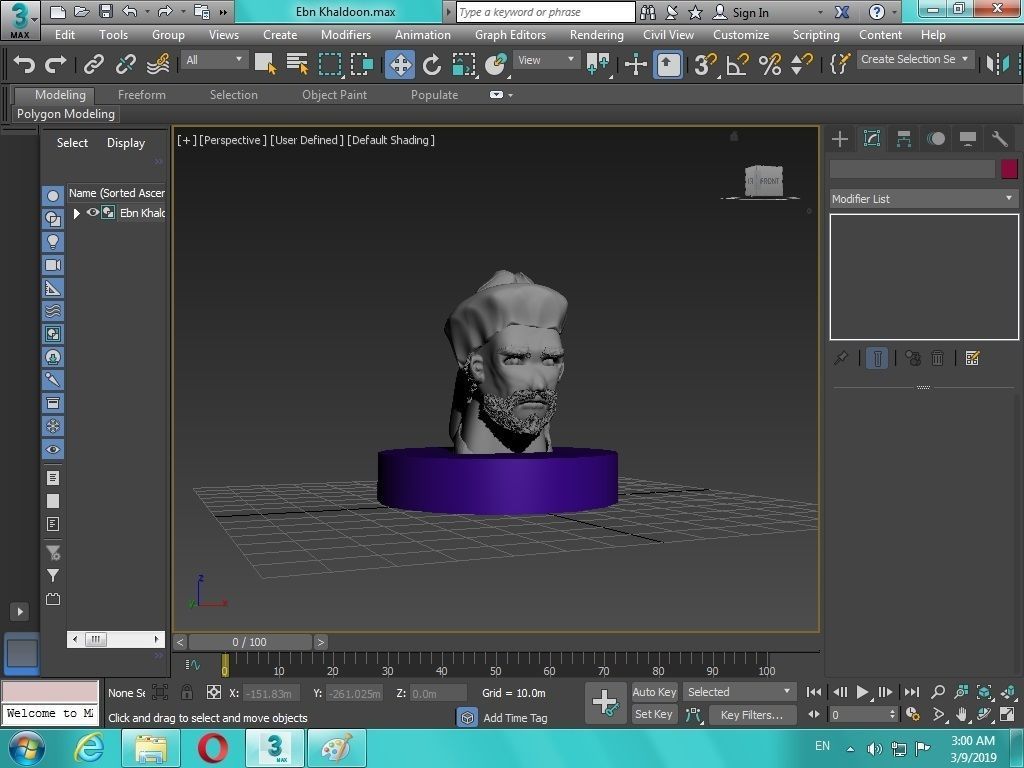Open Key Filters dialog

[752, 715]
